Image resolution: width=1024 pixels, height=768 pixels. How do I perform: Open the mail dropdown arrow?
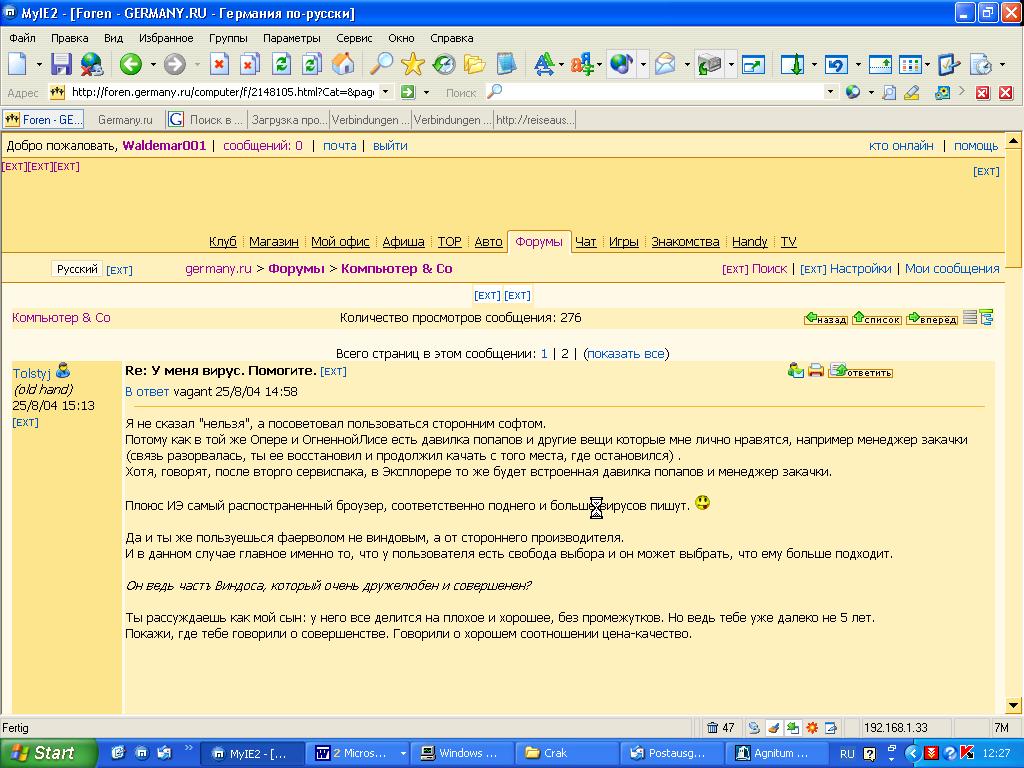click(x=686, y=64)
